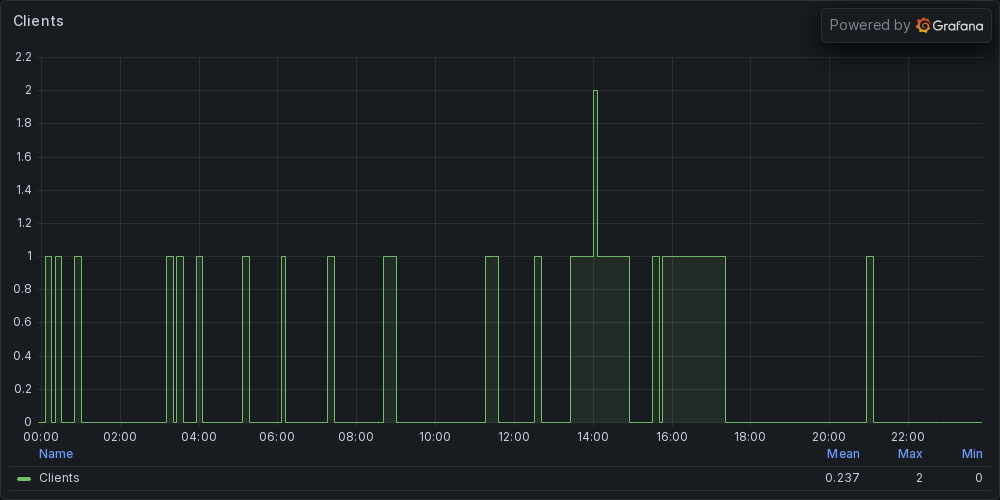The image size is (1000, 500).
Task: Click the max value 2 in legend row
Action: [919, 478]
